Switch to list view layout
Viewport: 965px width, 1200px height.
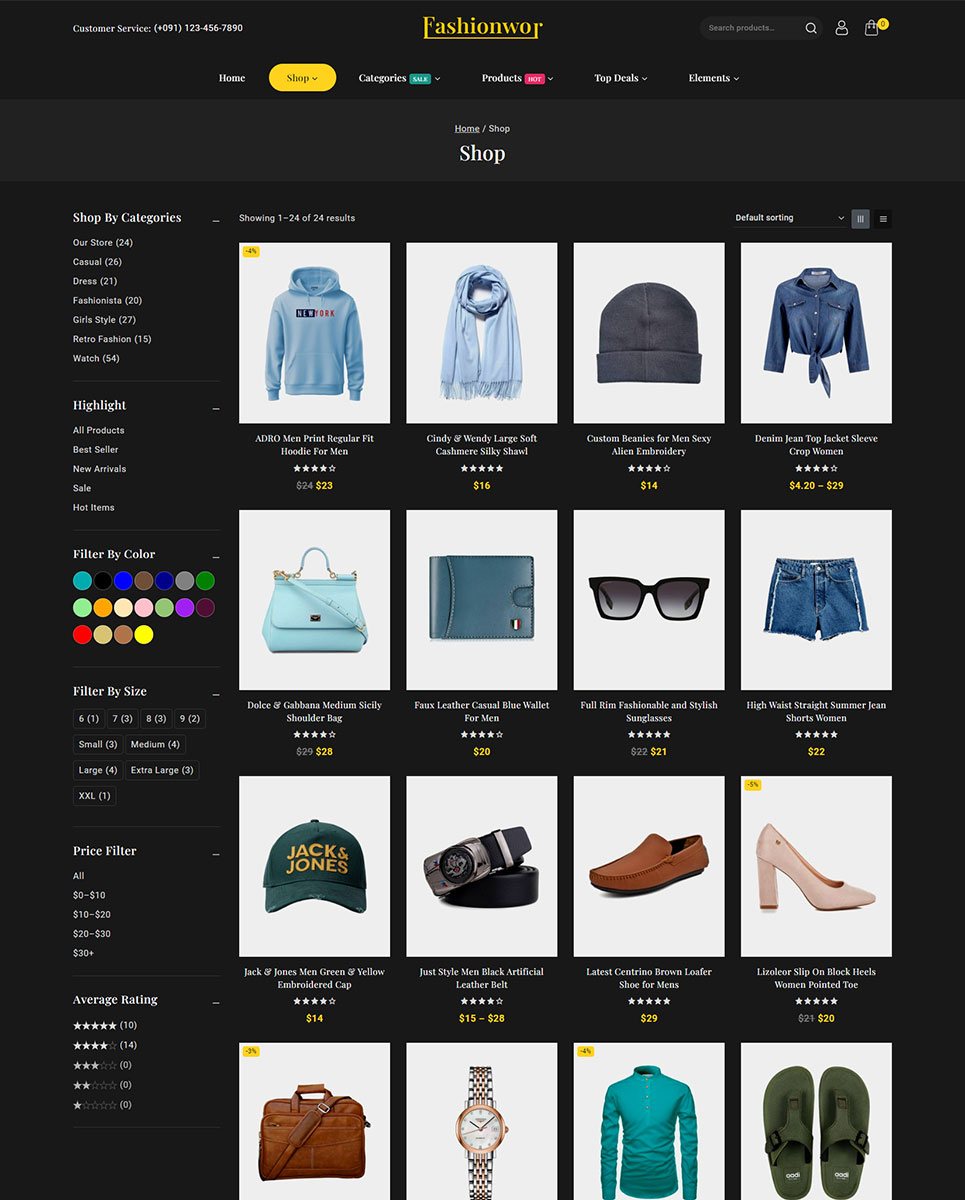[x=883, y=219]
